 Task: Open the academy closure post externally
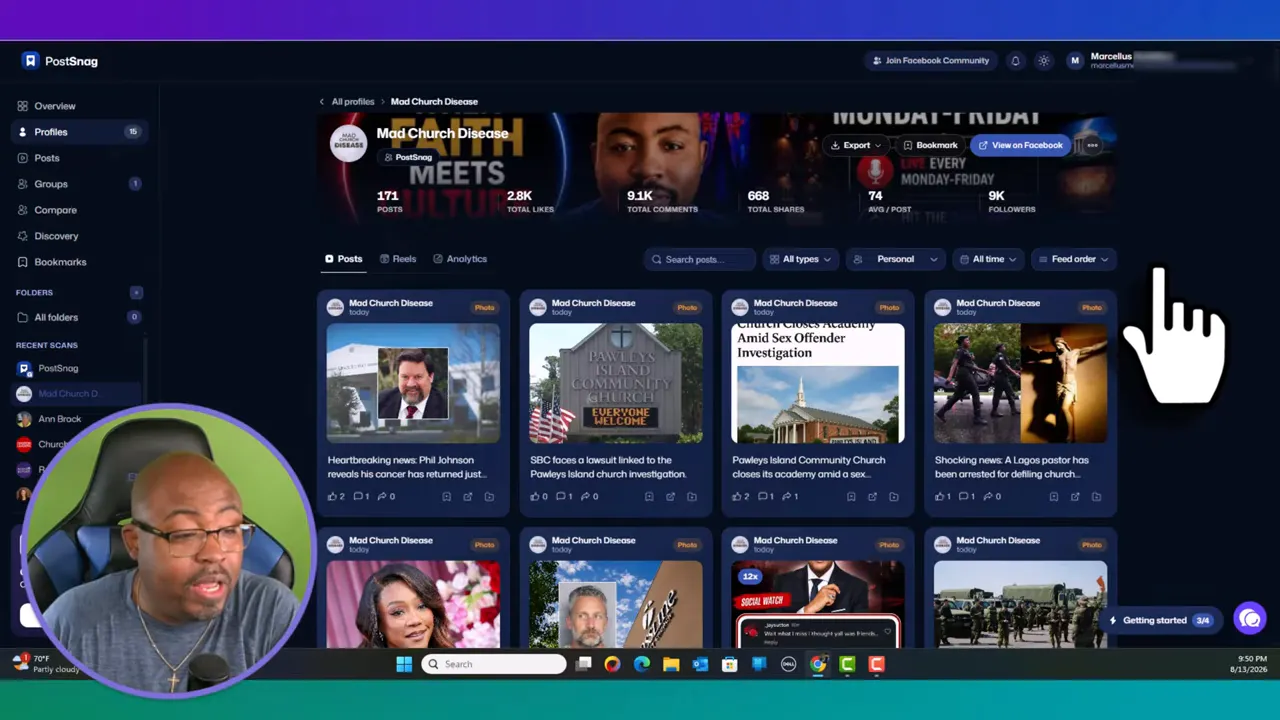point(873,497)
